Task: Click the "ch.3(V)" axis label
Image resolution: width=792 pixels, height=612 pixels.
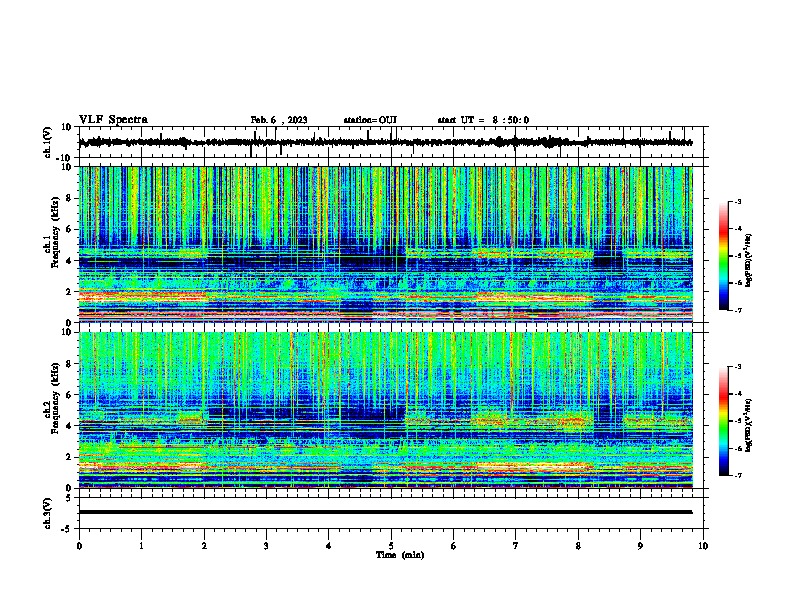Action: pyautogui.click(x=48, y=513)
